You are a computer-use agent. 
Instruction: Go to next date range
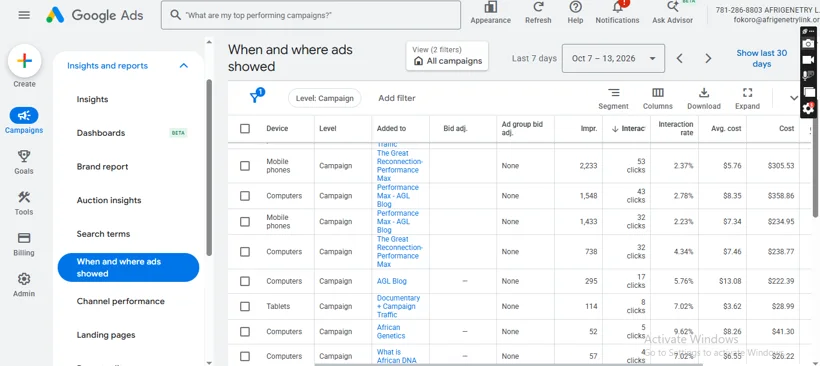(708, 58)
